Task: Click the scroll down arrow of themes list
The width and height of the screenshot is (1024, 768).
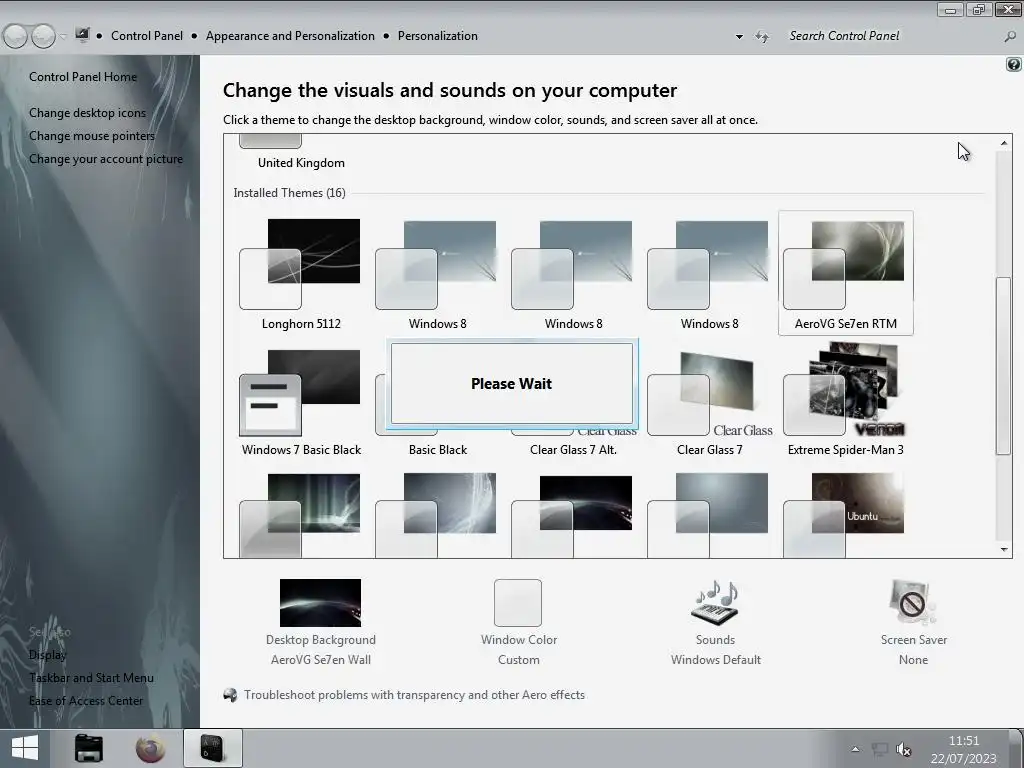Action: pyautogui.click(x=1004, y=549)
